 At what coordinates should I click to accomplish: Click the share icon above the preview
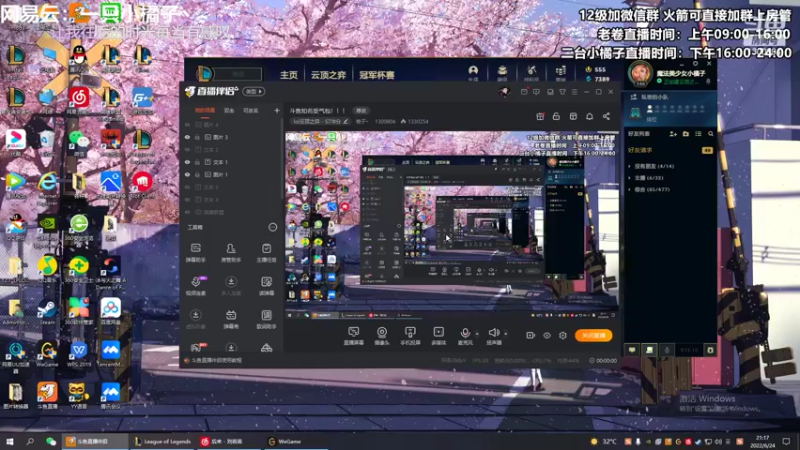(606, 116)
